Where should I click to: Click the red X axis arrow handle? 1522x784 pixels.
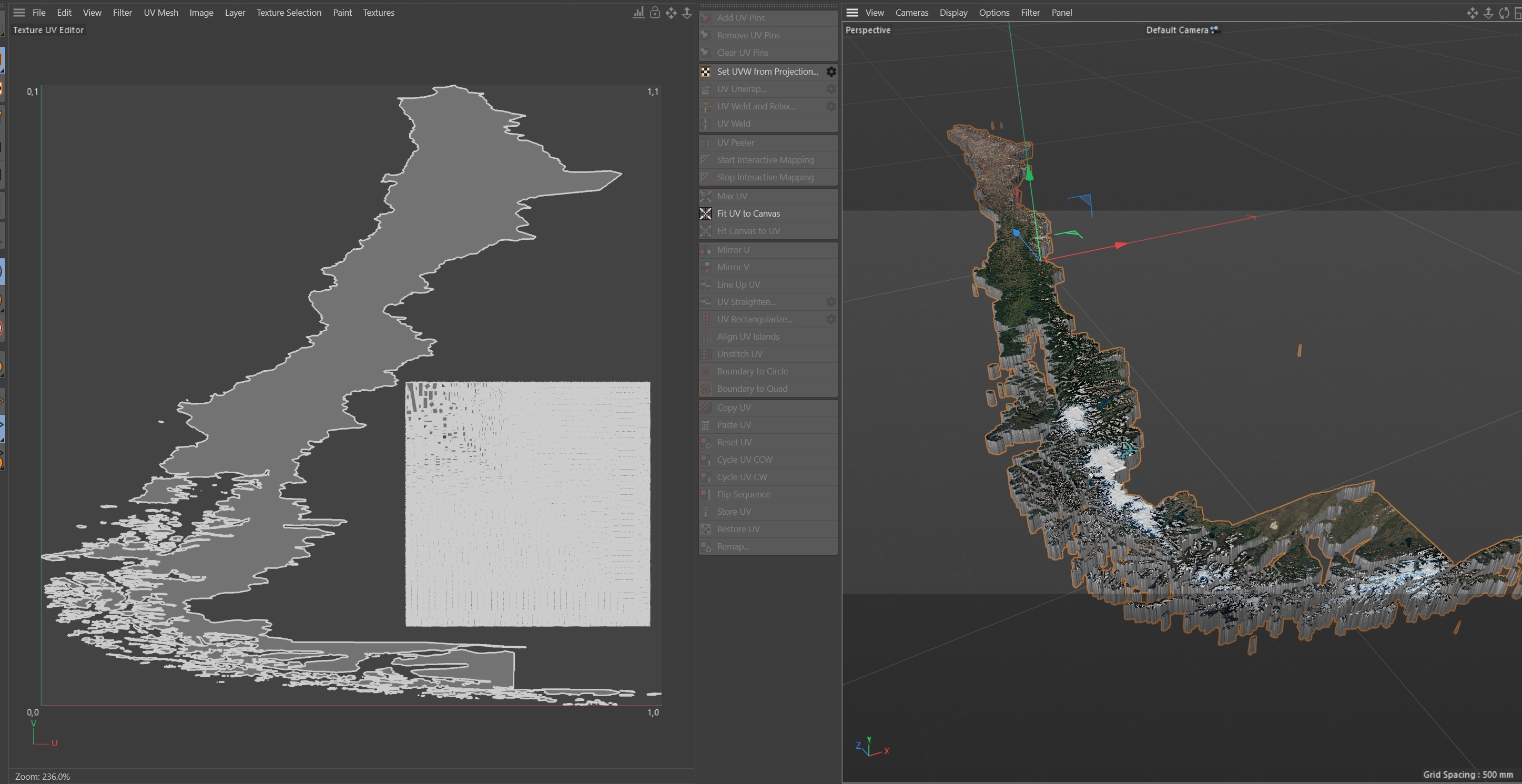[1121, 245]
